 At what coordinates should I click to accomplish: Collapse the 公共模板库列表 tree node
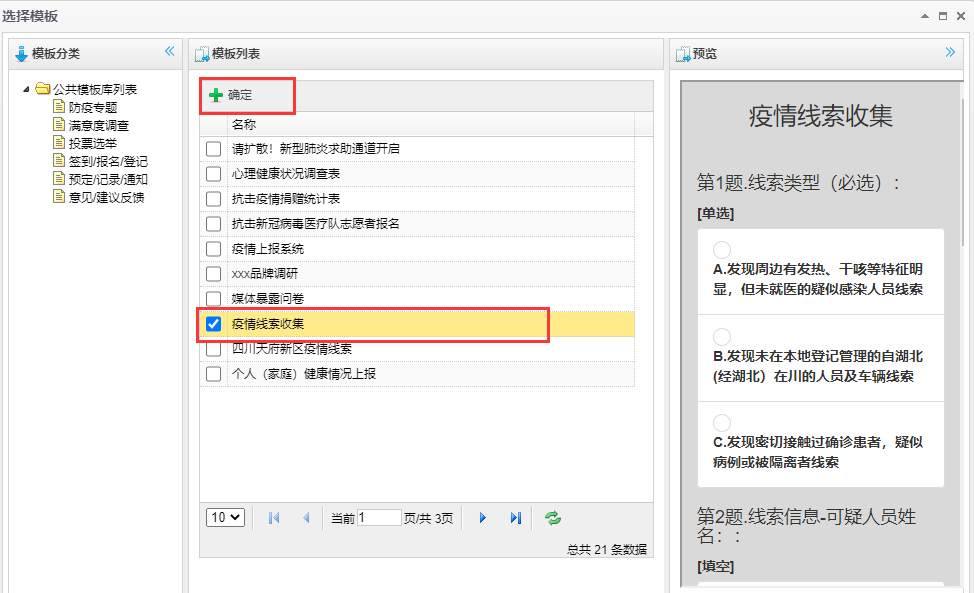point(26,89)
